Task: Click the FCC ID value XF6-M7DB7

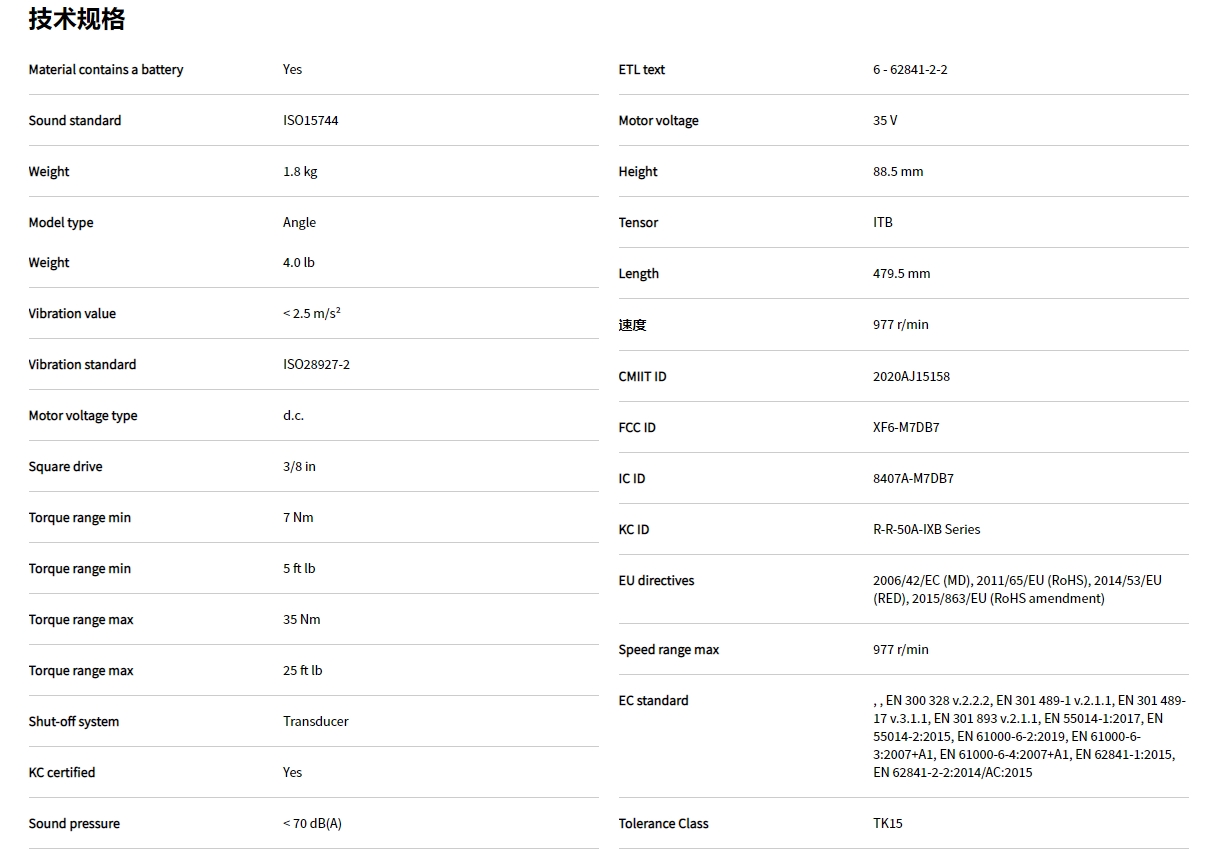Action: (x=906, y=428)
